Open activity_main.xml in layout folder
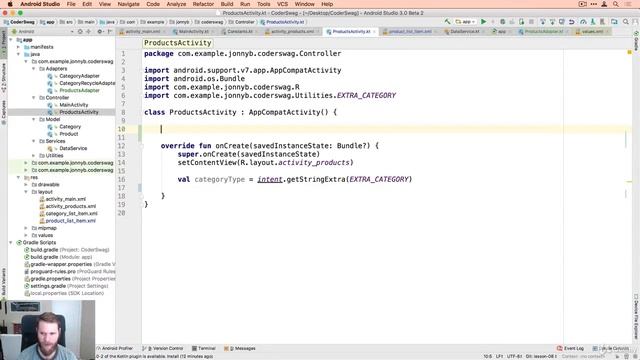This screenshot has width=640, height=360. 65,199
